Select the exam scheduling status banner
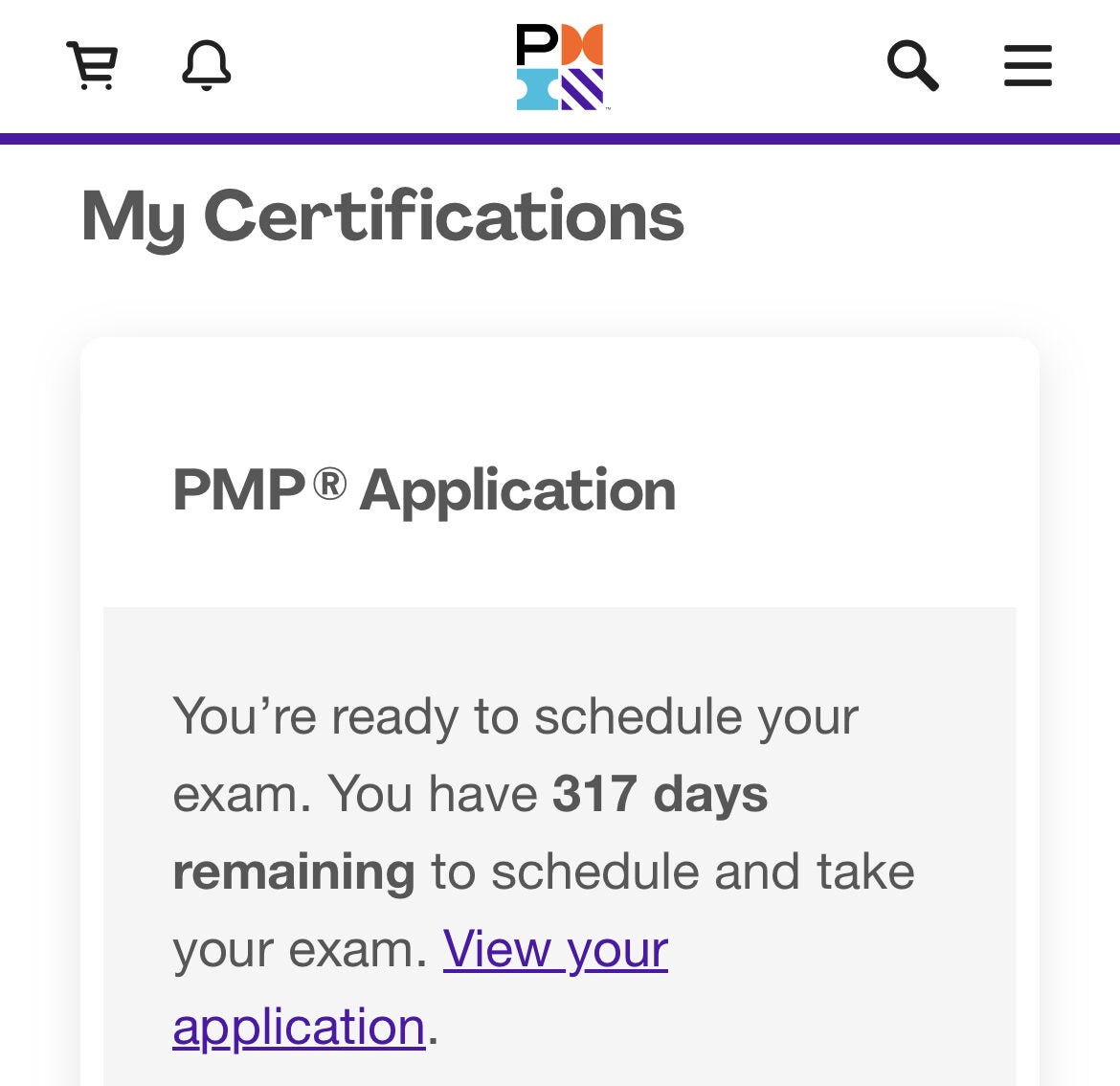This screenshot has width=1120, height=1086. pyautogui.click(x=560, y=843)
